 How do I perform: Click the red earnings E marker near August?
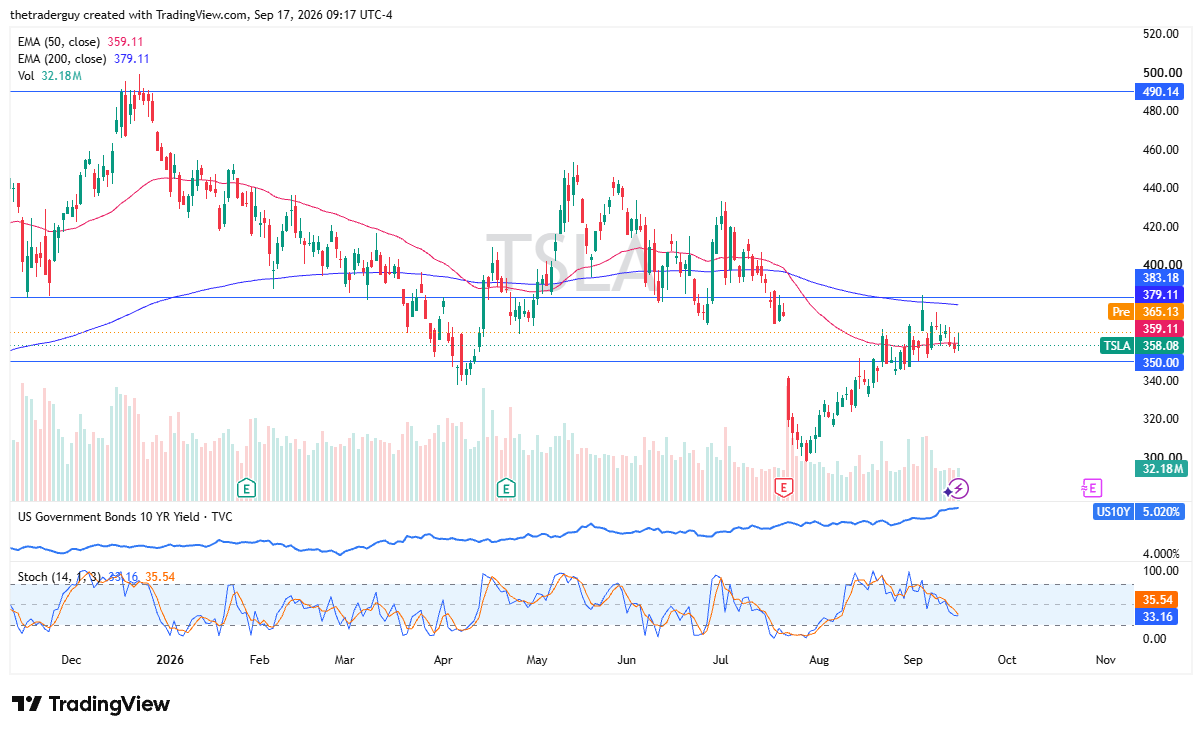coord(784,488)
